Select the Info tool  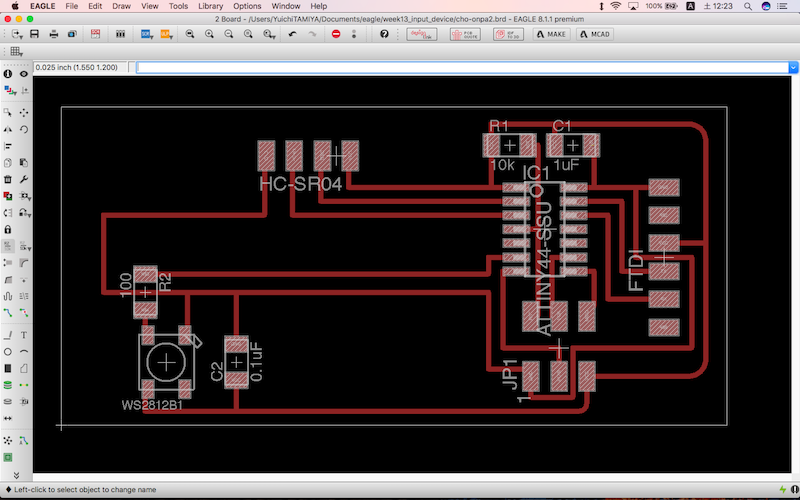pyautogui.click(x=8, y=74)
